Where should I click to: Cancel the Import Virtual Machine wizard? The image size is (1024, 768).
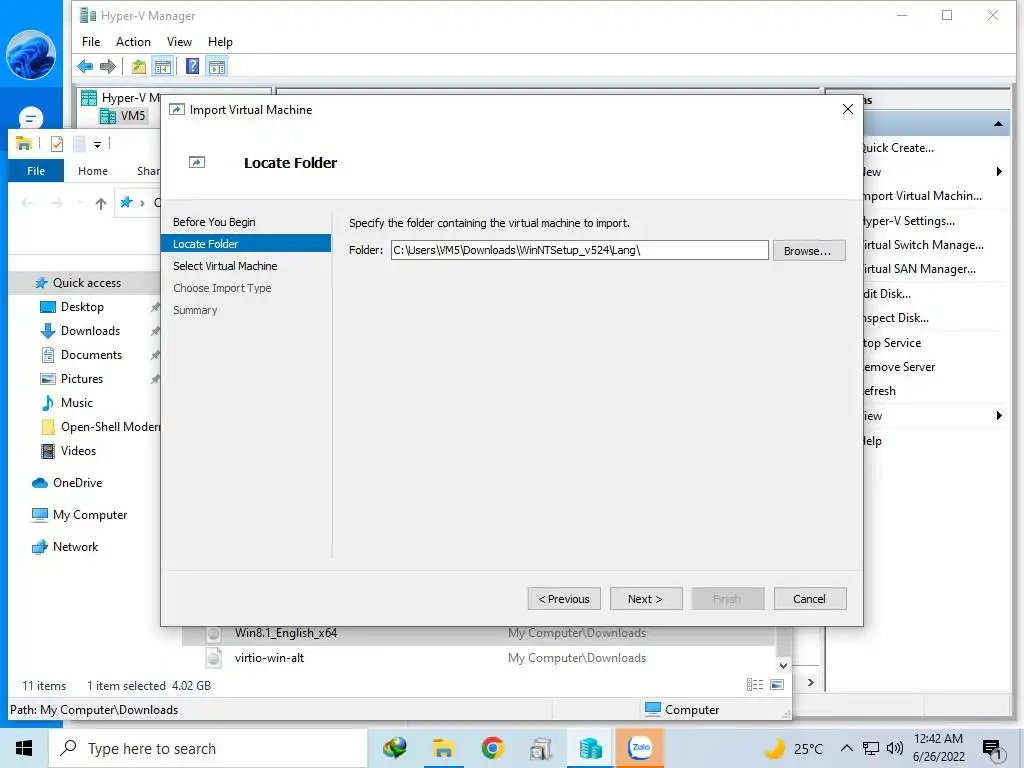pyautogui.click(x=810, y=599)
